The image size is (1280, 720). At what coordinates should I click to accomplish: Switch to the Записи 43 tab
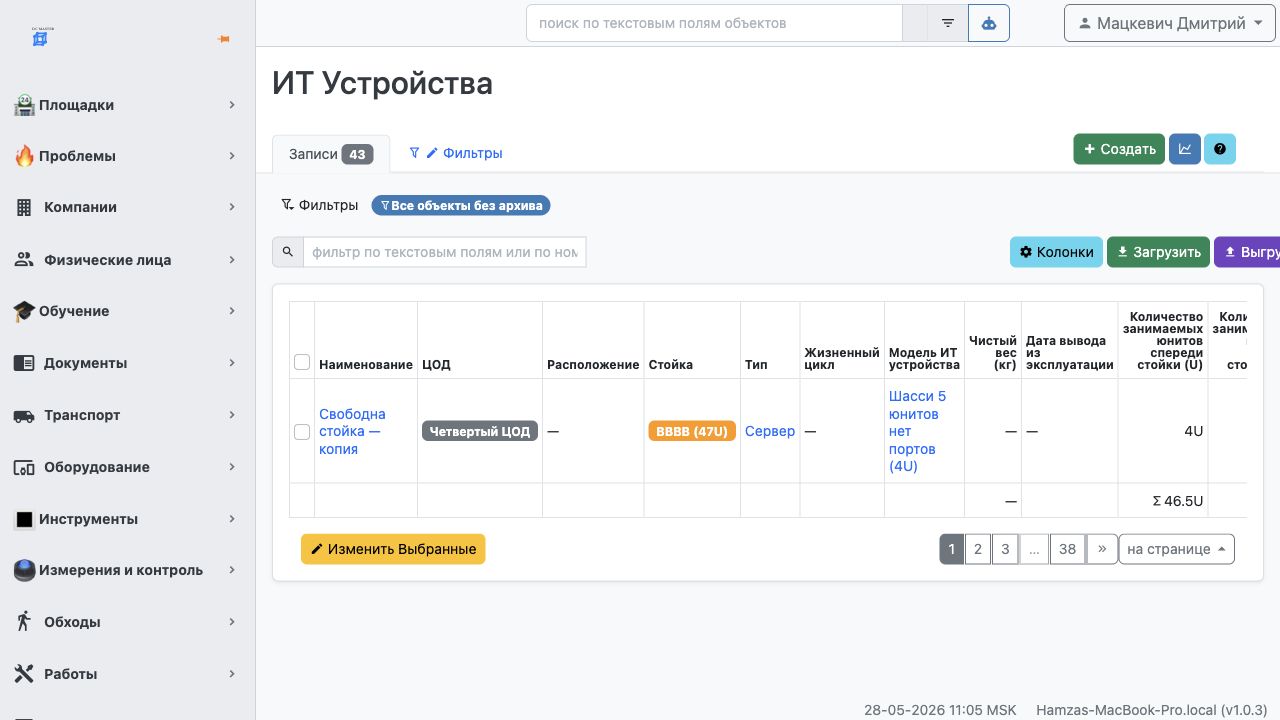(x=330, y=154)
